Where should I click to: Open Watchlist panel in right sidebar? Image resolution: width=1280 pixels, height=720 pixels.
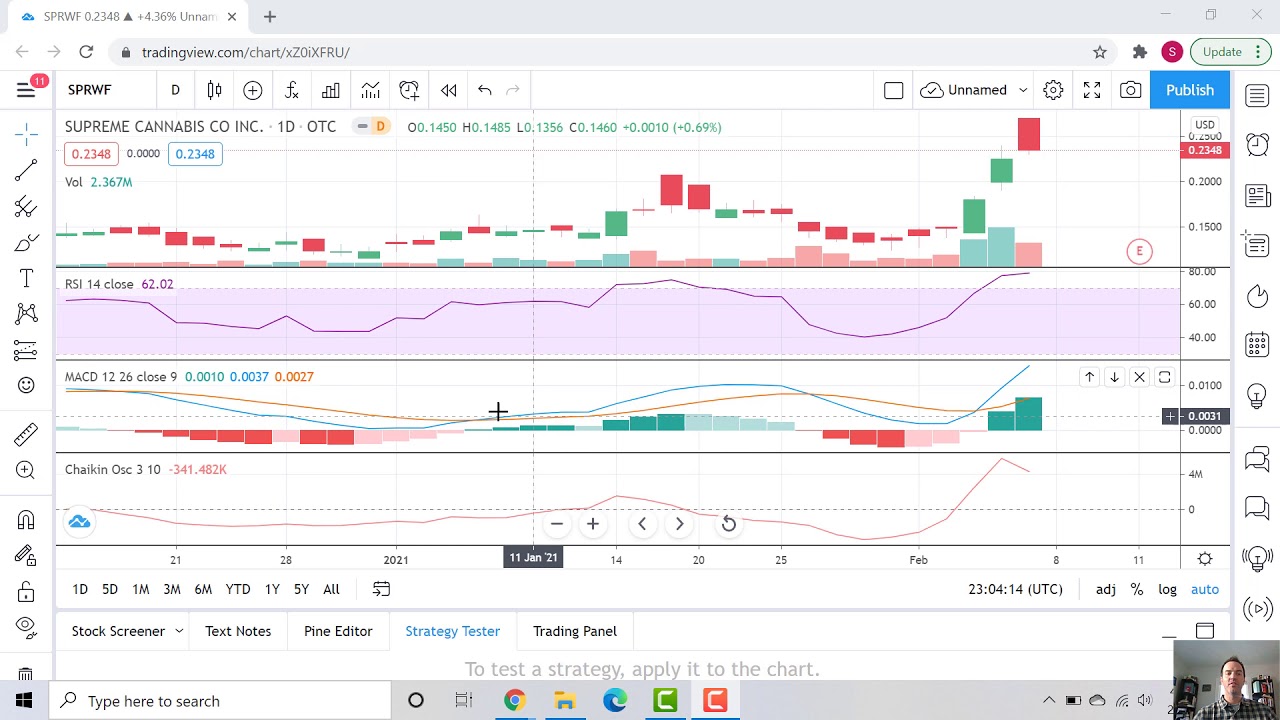pyautogui.click(x=1257, y=95)
